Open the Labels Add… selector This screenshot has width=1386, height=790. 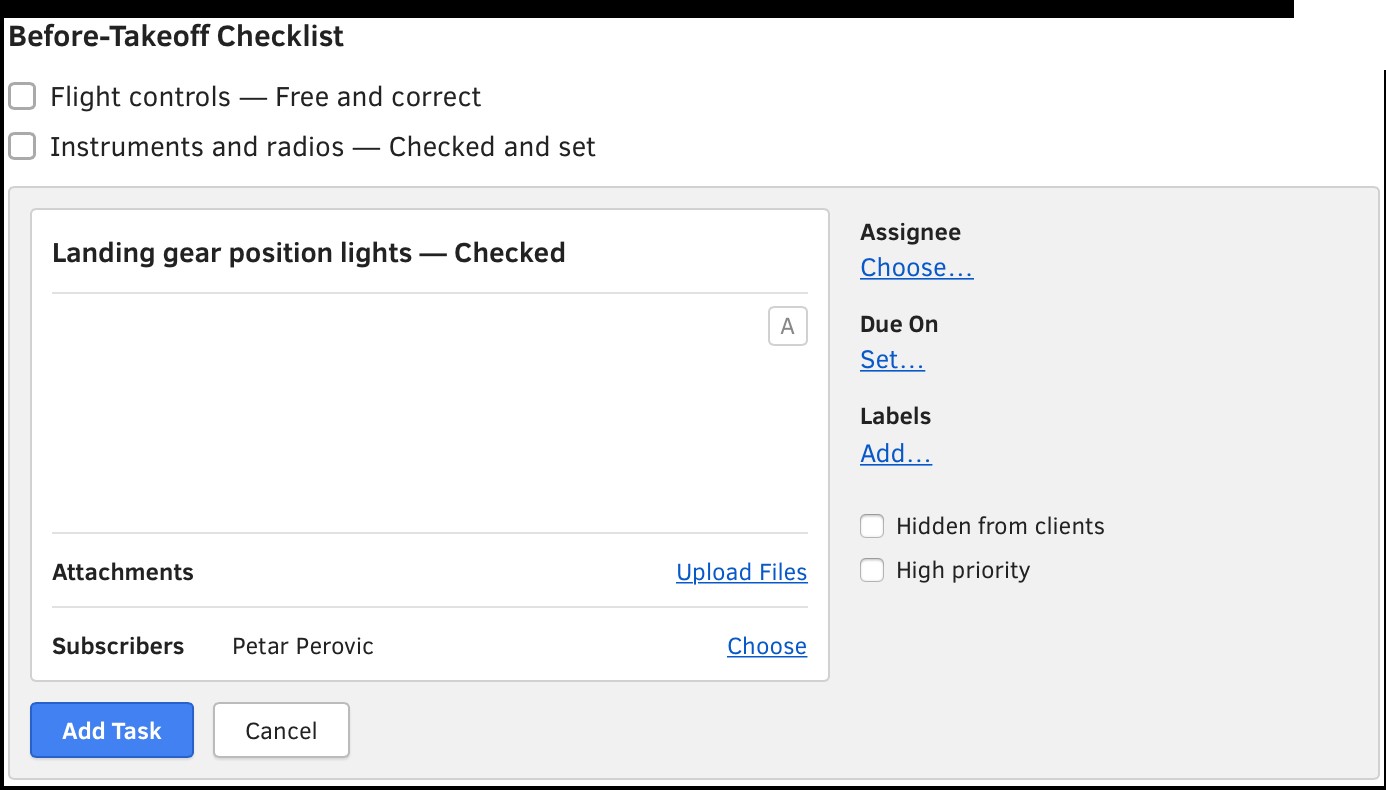point(895,454)
